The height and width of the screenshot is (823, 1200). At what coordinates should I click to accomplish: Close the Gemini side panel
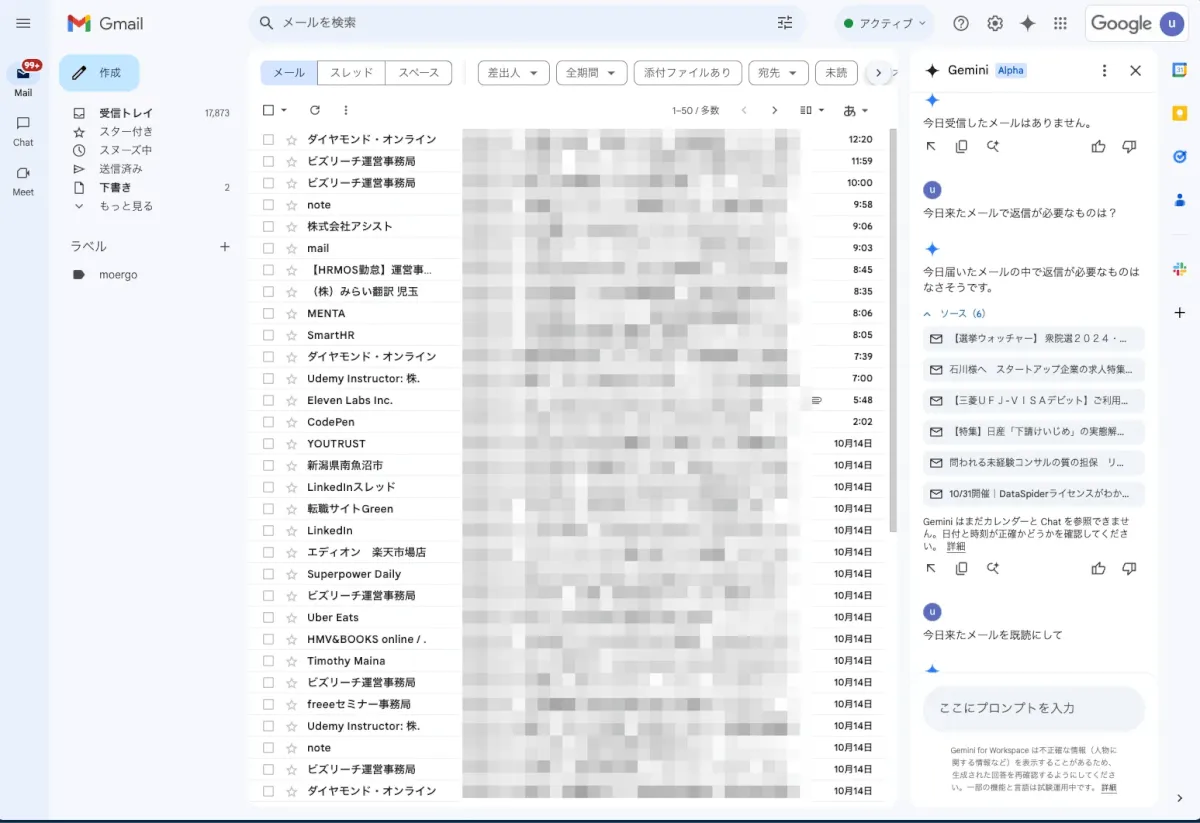[1135, 71]
